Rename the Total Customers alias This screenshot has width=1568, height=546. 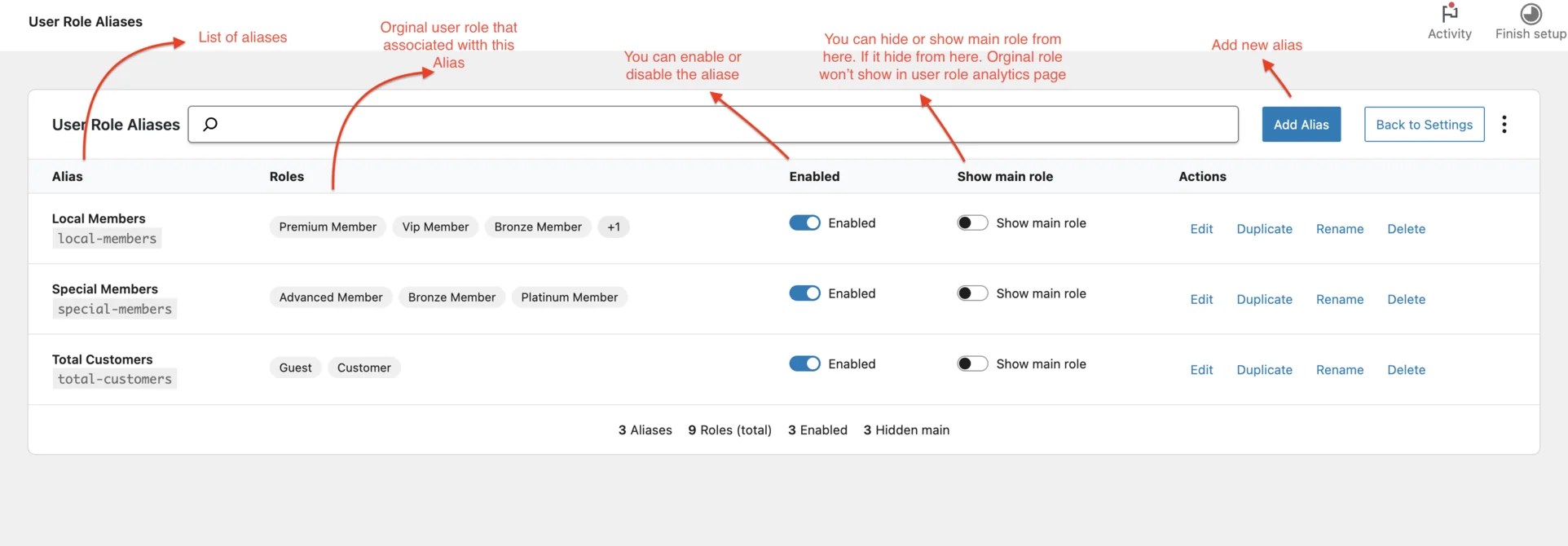pyautogui.click(x=1339, y=370)
